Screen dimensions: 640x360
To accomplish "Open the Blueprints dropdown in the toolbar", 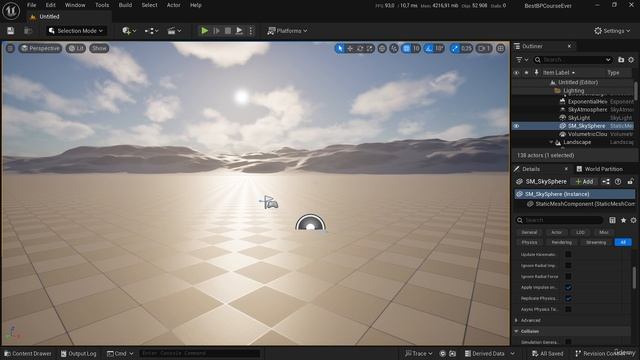I will tap(151, 31).
